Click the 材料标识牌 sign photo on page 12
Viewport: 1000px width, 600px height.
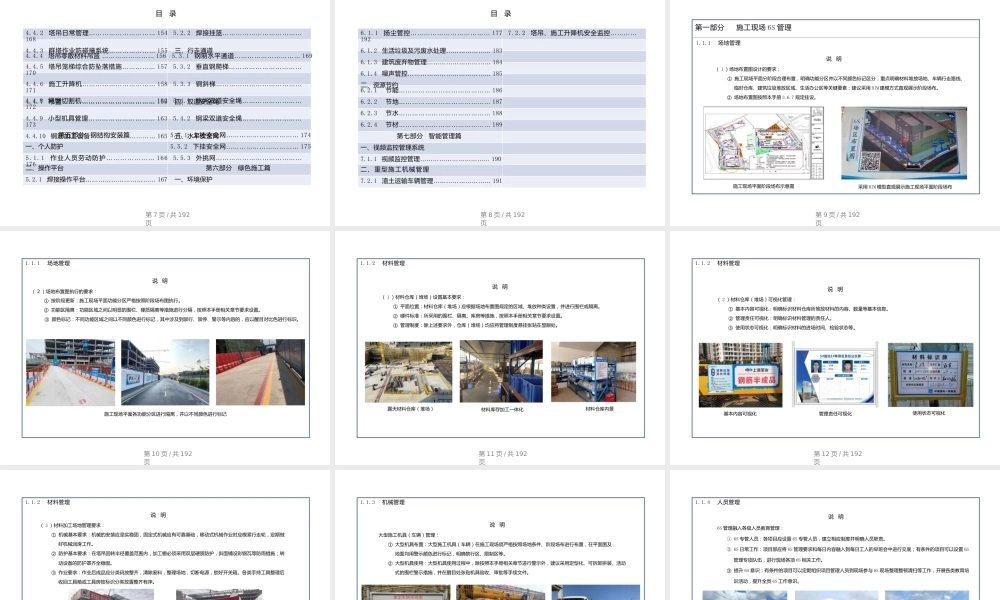point(930,375)
